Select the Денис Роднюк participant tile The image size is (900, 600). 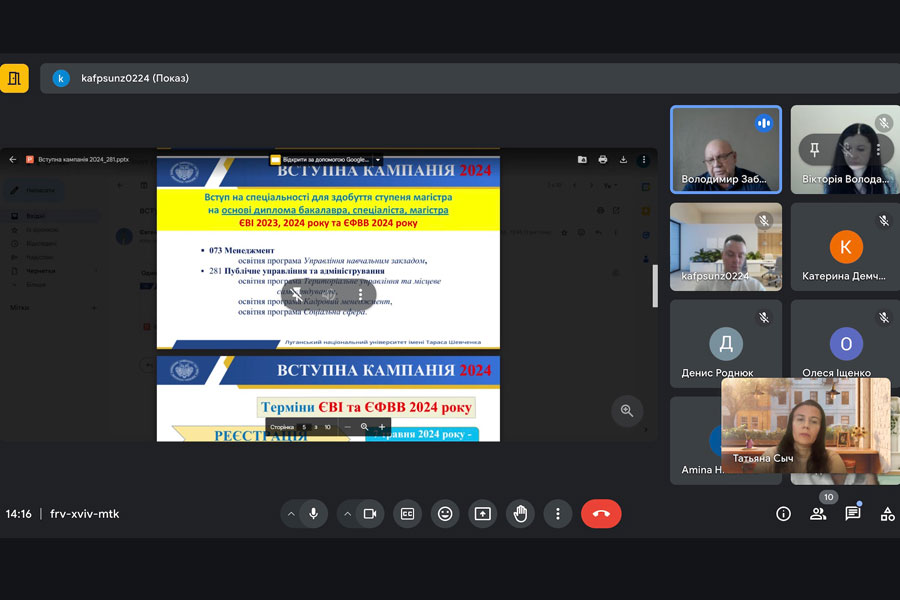(726, 343)
